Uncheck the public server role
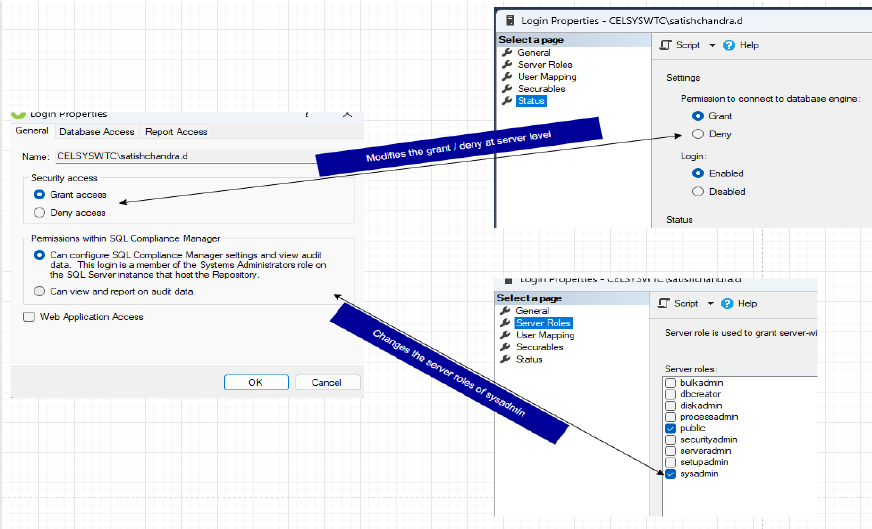The image size is (872, 529). click(671, 428)
